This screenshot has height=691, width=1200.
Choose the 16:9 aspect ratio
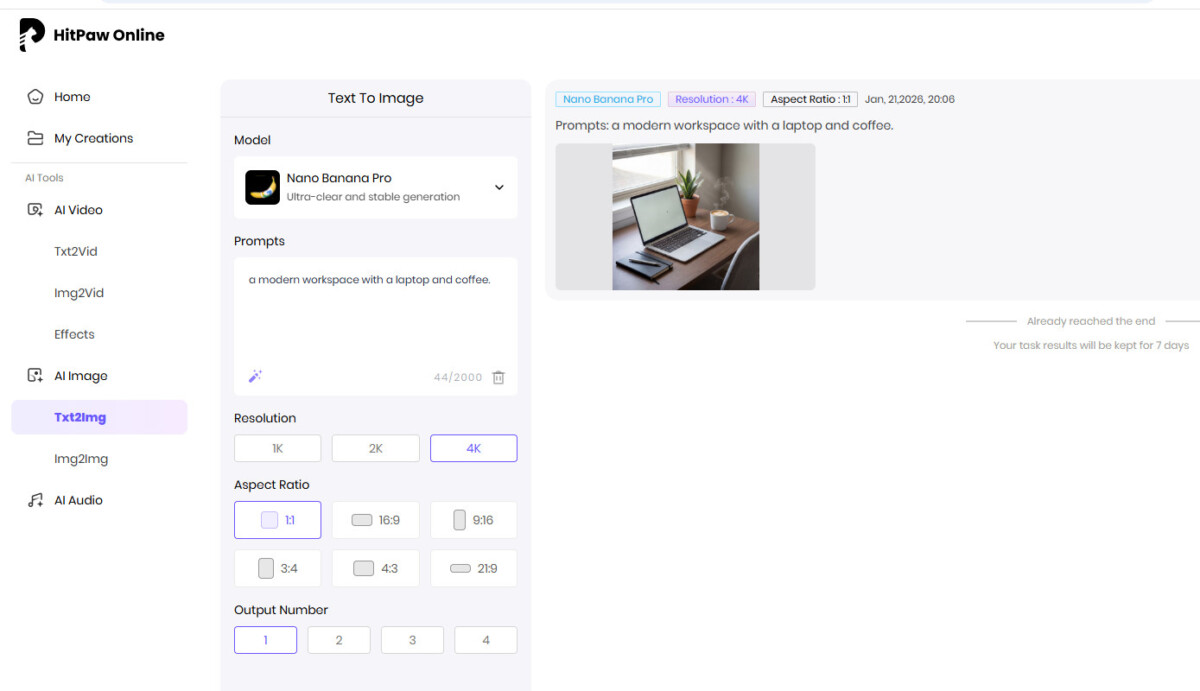[375, 520]
